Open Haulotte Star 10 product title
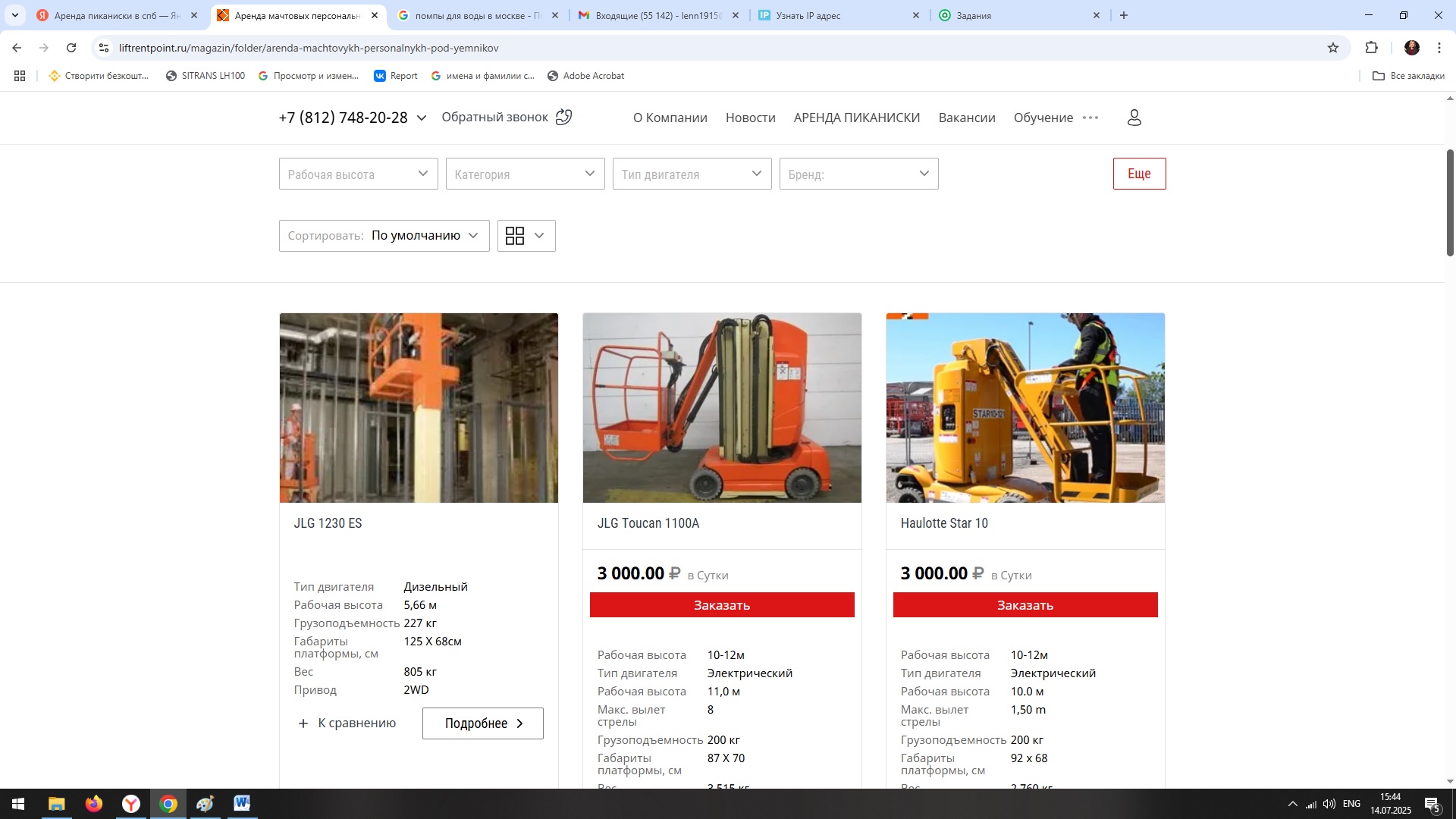The width and height of the screenshot is (1456, 819). (944, 523)
